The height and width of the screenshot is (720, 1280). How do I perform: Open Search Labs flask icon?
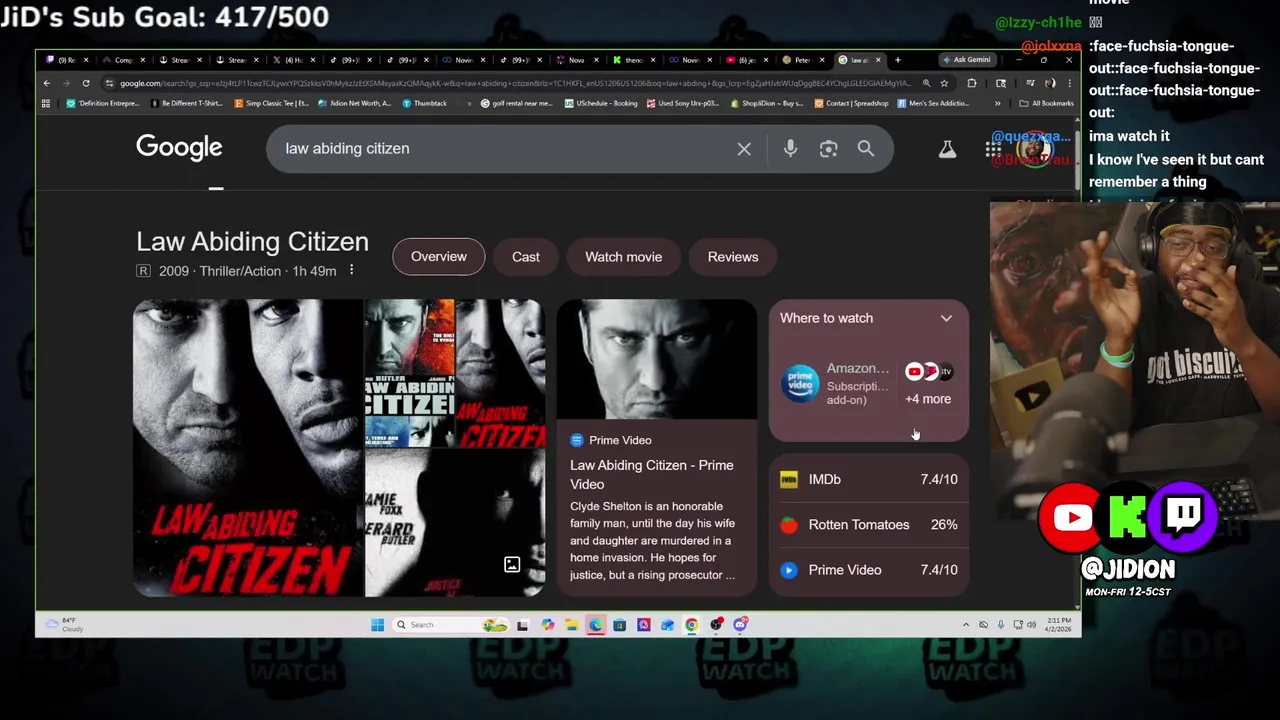coord(947,149)
